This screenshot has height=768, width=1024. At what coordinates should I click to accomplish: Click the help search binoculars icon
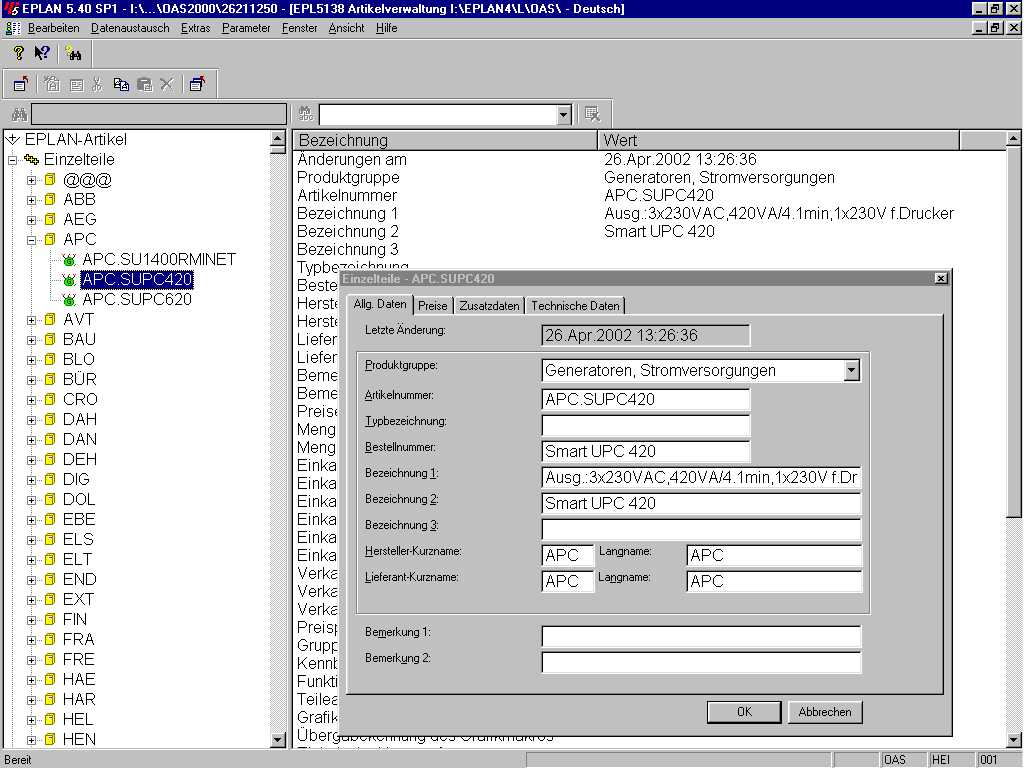(73, 54)
